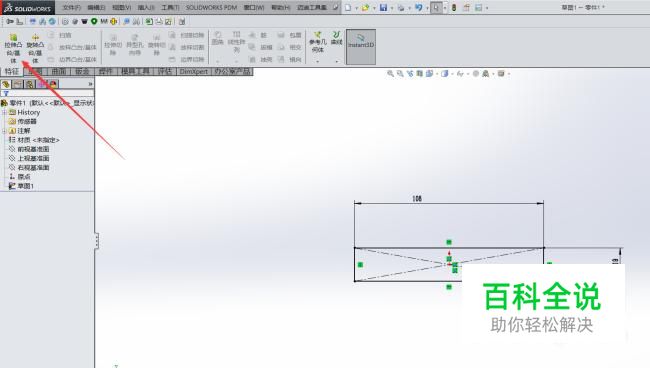
Task: Expand the History folder in tree
Action: [5, 112]
